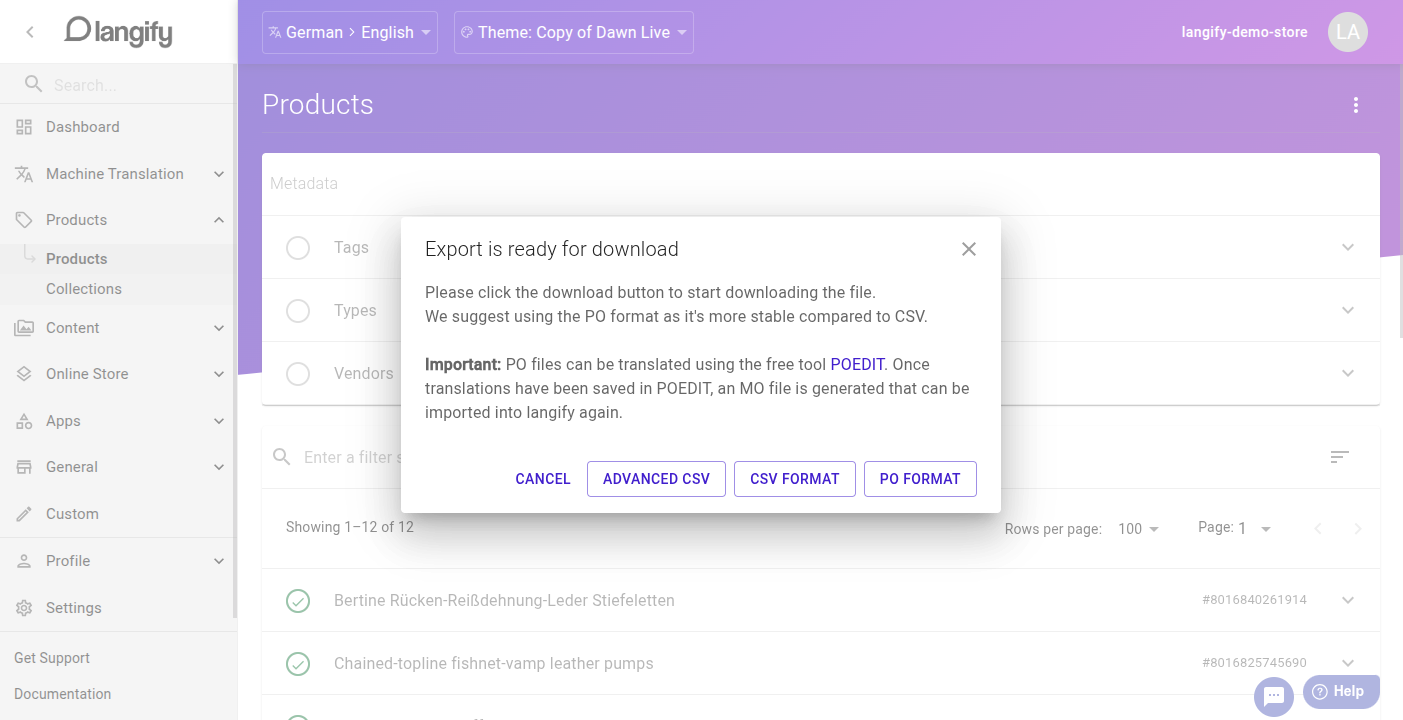This screenshot has width=1403, height=720.
Task: Select the Tags radio circle
Action: click(298, 247)
